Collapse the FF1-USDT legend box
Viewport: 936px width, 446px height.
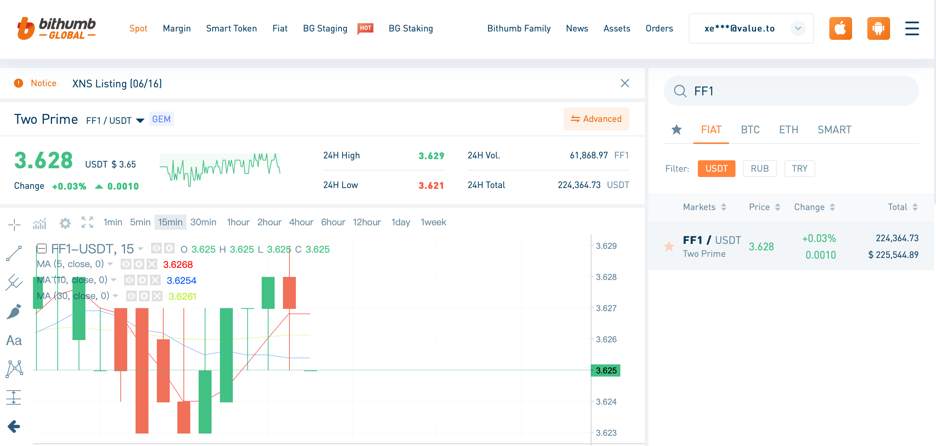click(x=42, y=249)
